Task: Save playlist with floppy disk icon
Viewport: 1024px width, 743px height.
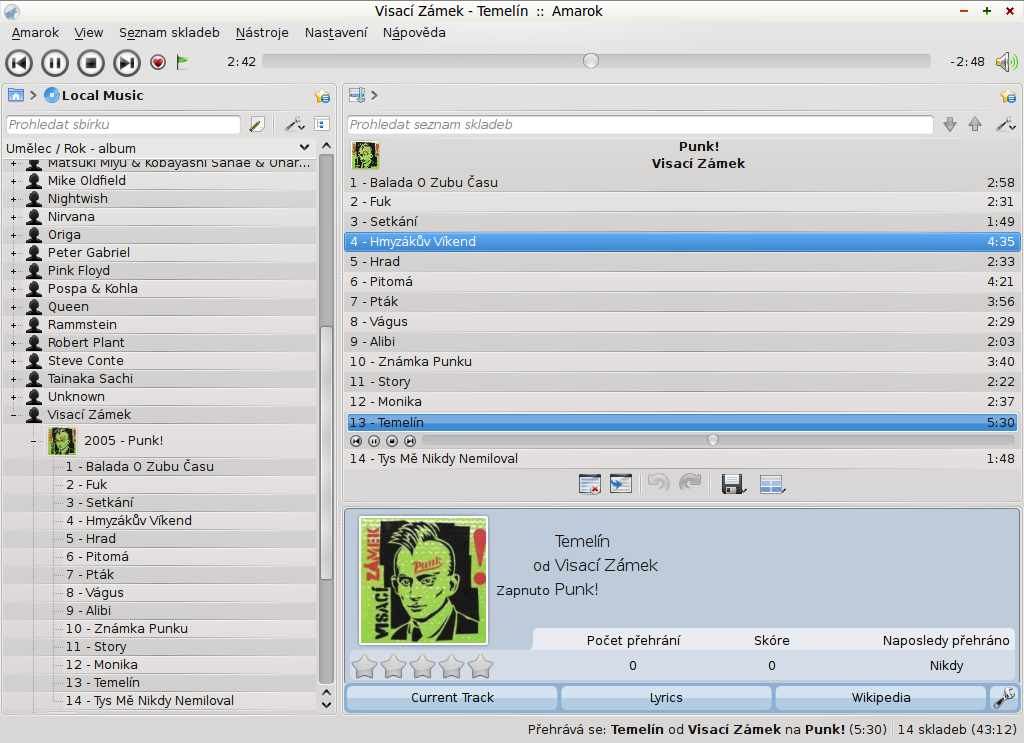Action: point(733,484)
